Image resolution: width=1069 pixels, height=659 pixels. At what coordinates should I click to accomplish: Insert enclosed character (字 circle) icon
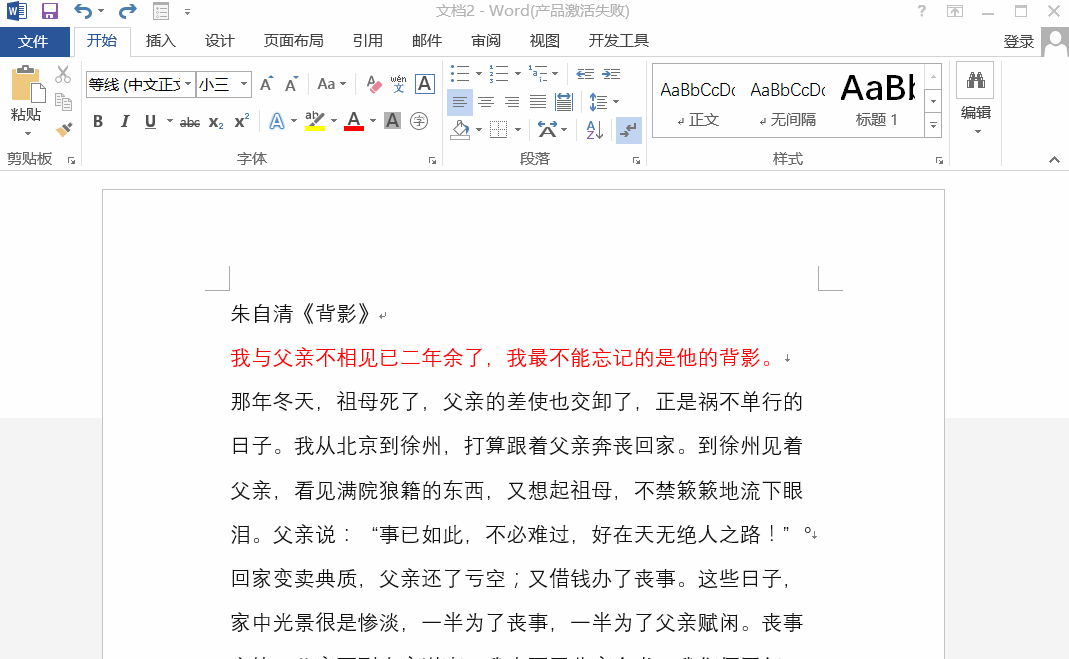(419, 121)
